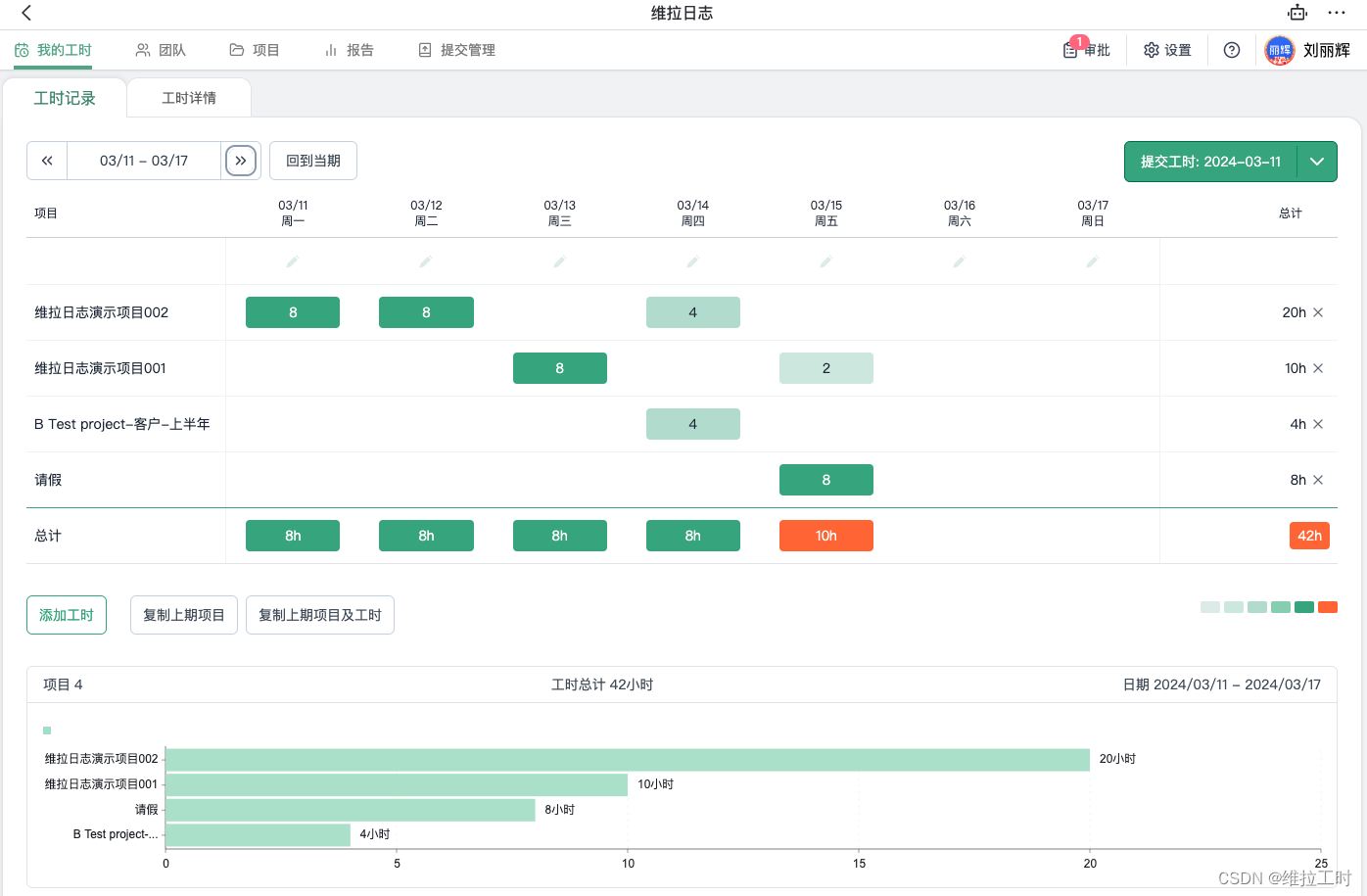1367x896 pixels.
Task: Open the robot assistant icon
Action: 1297,13
